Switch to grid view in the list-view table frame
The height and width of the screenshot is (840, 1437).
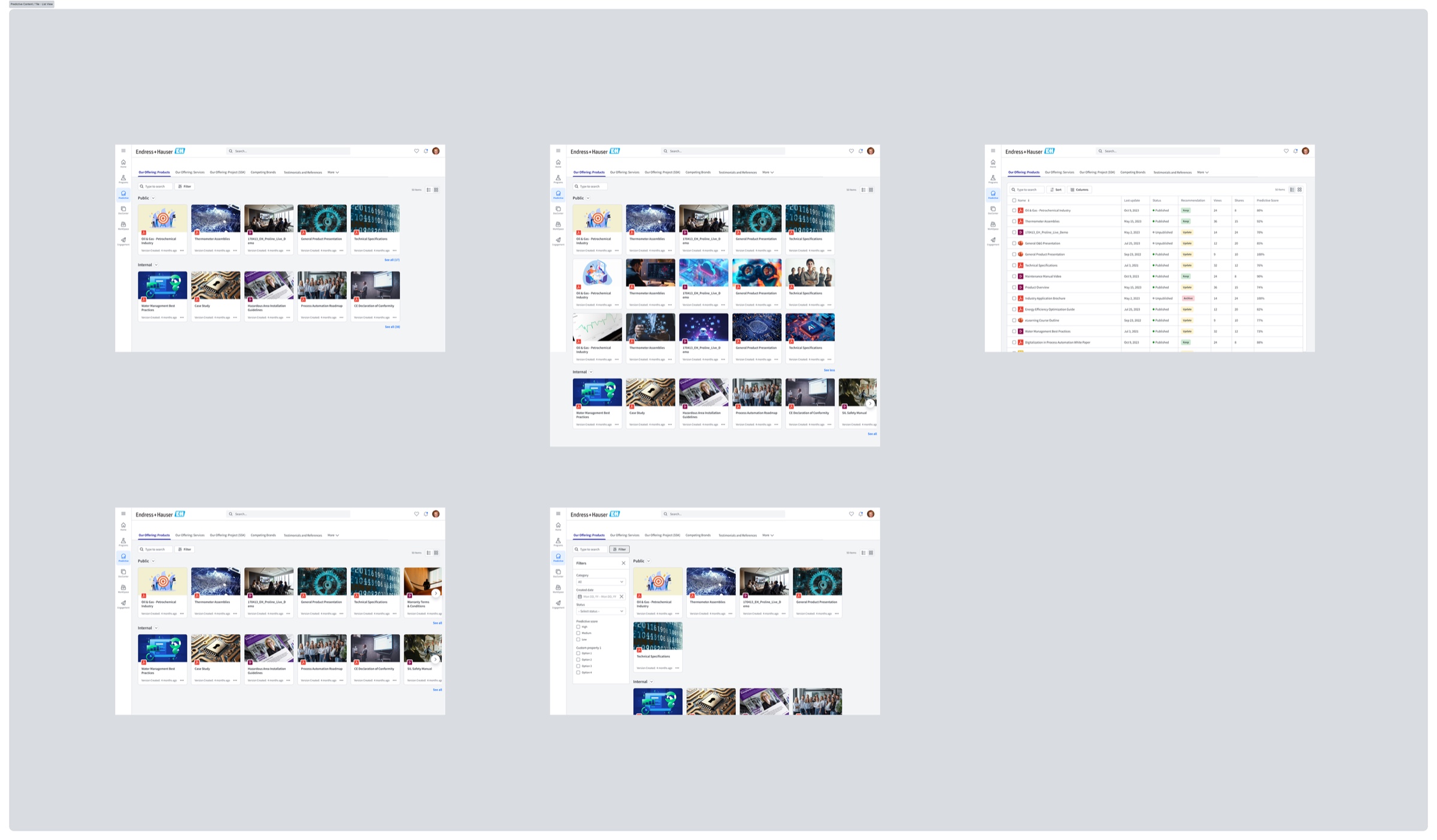pos(1299,190)
